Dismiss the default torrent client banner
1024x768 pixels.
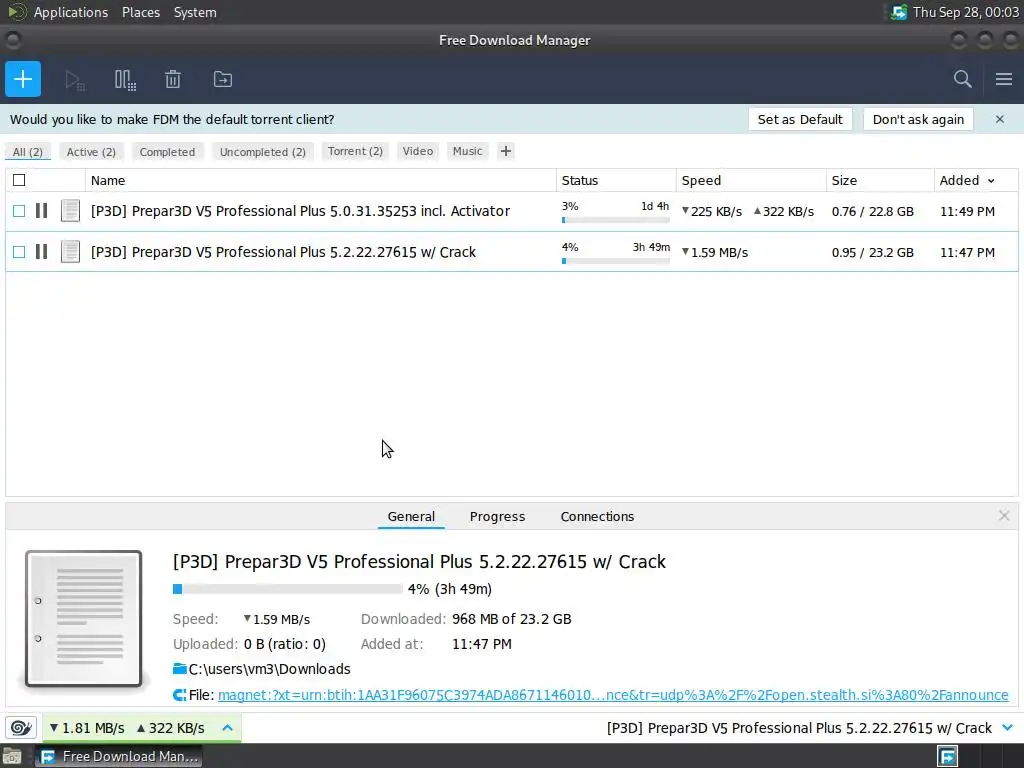pyautogui.click(x=999, y=120)
